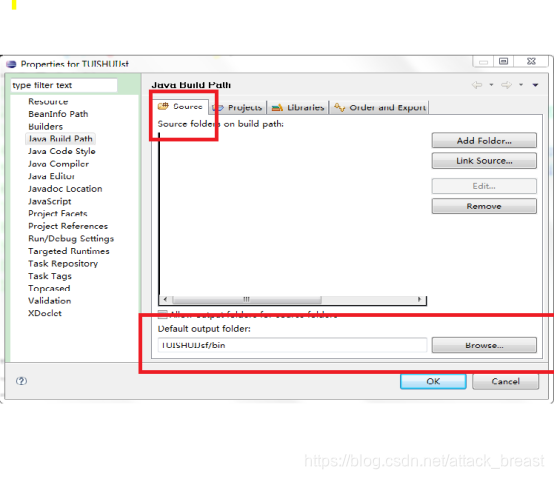Select Task Repository in the tree
Viewport: 554px width, 479px height.
point(63,264)
